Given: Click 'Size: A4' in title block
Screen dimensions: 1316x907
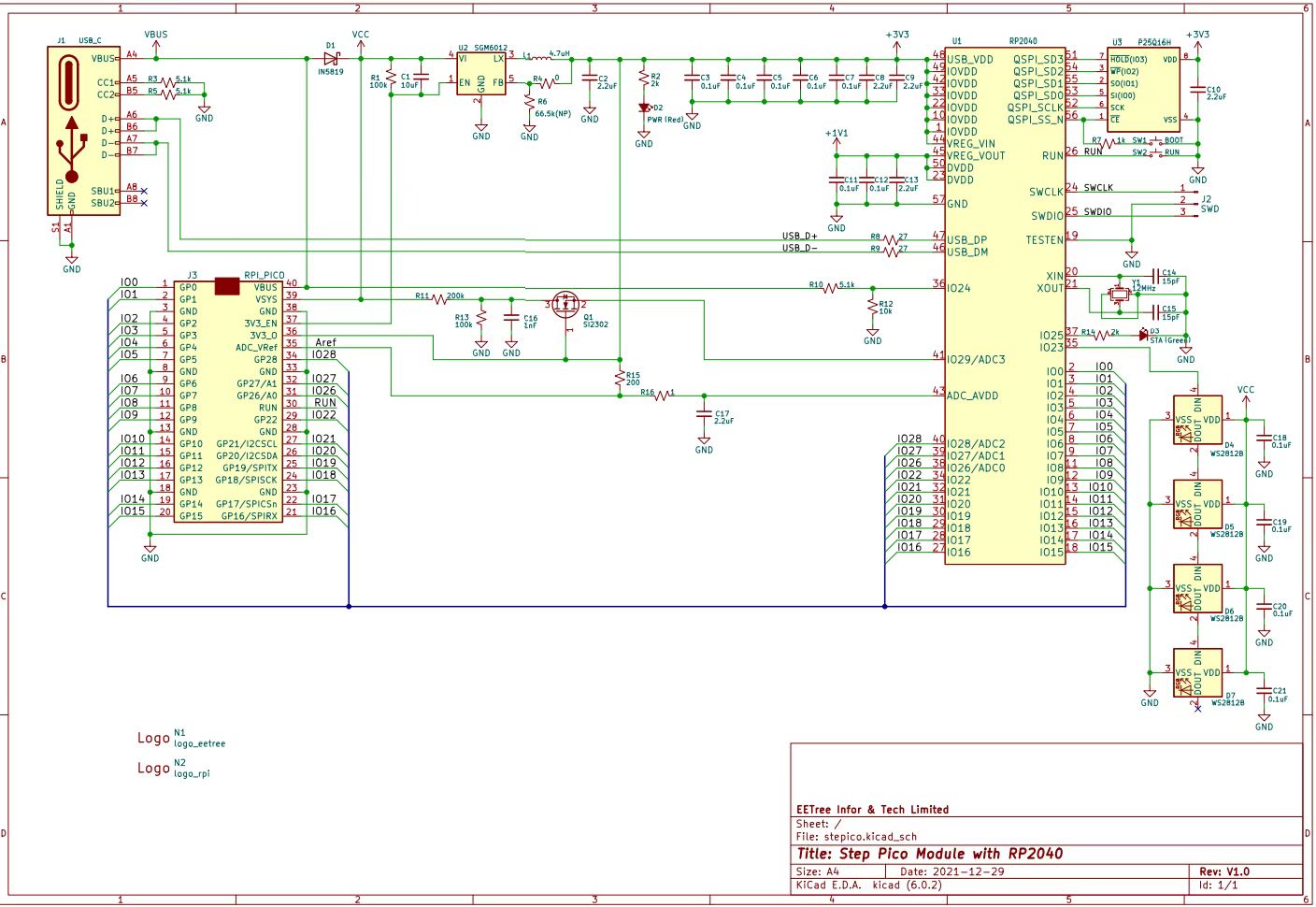Looking at the screenshot, I should point(818,871).
